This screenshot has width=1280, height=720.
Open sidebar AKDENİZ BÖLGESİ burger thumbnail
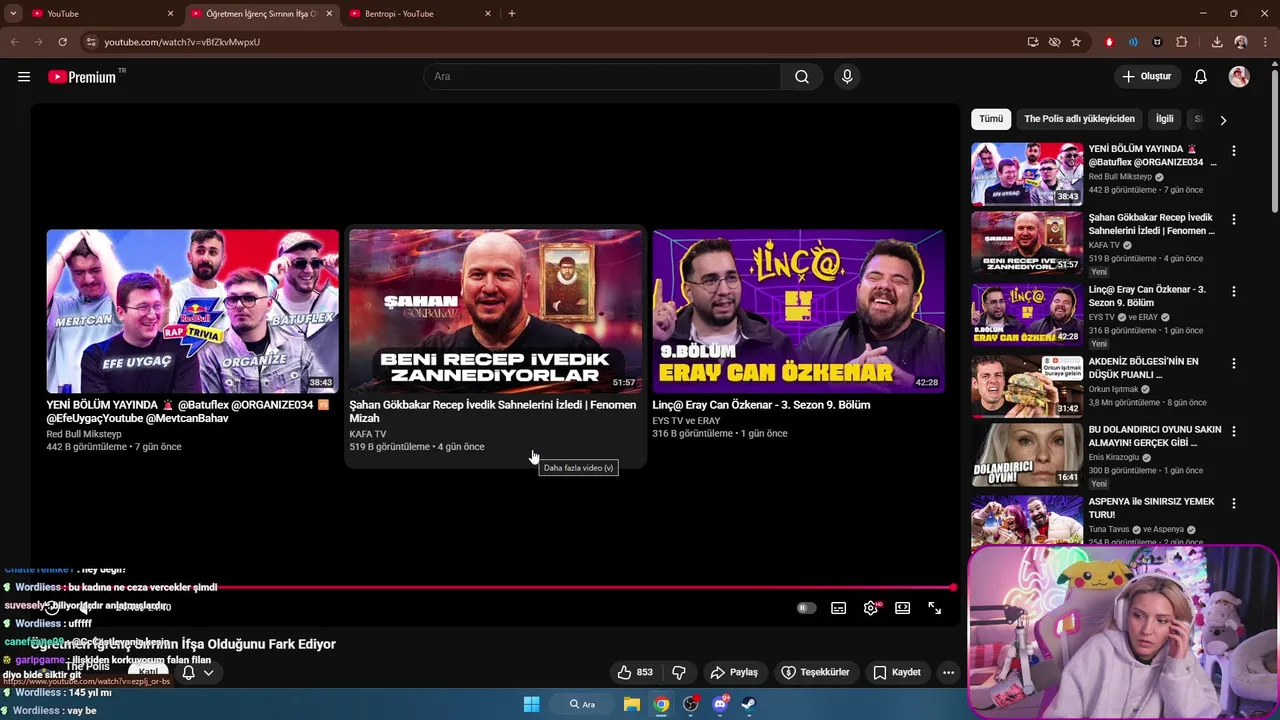pyautogui.click(x=1027, y=386)
